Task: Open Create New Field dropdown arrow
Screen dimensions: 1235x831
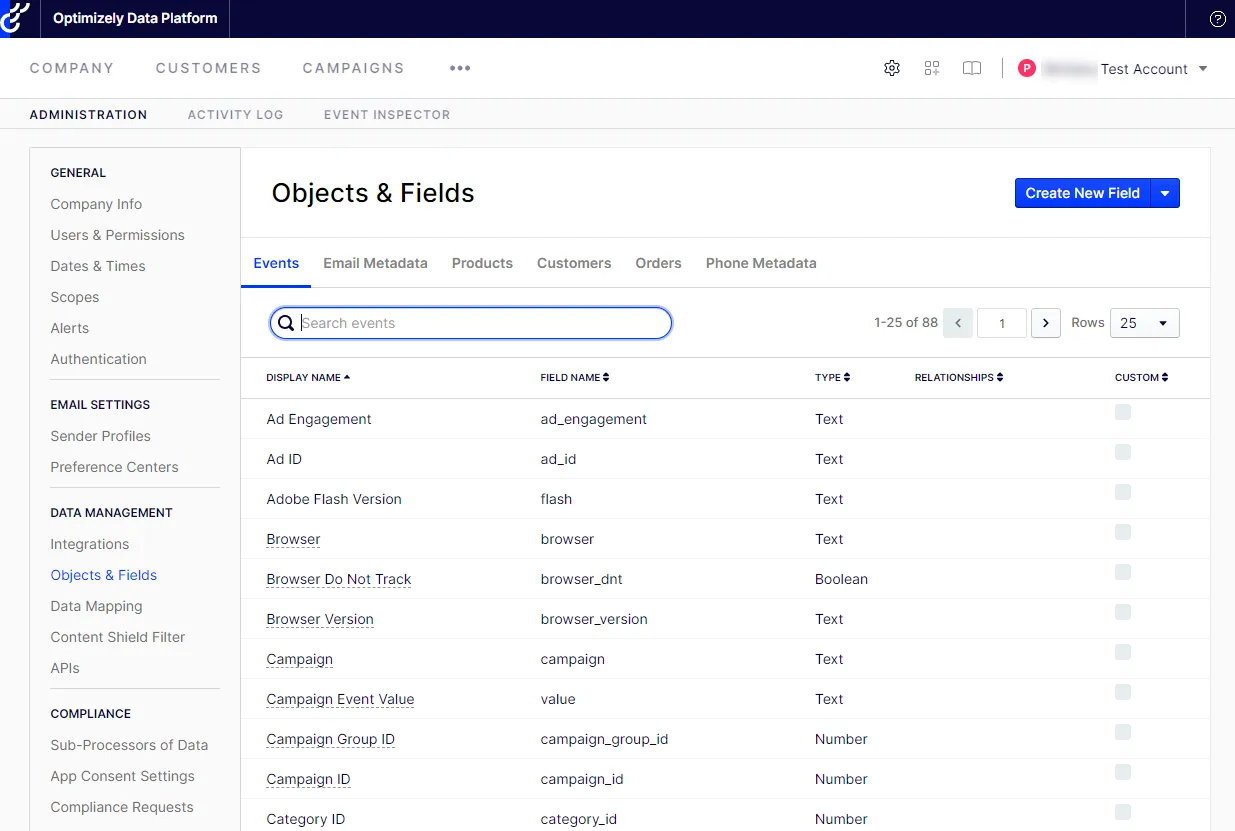Action: click(1165, 193)
